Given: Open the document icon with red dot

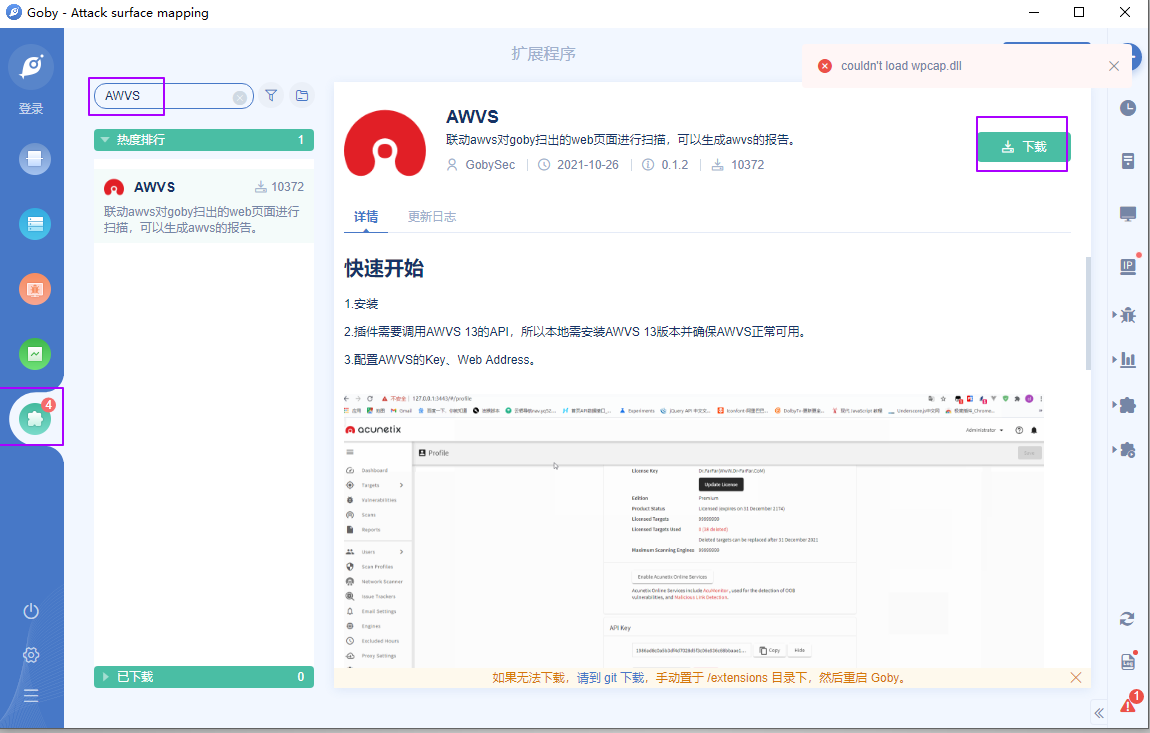Looking at the screenshot, I should [1128, 661].
